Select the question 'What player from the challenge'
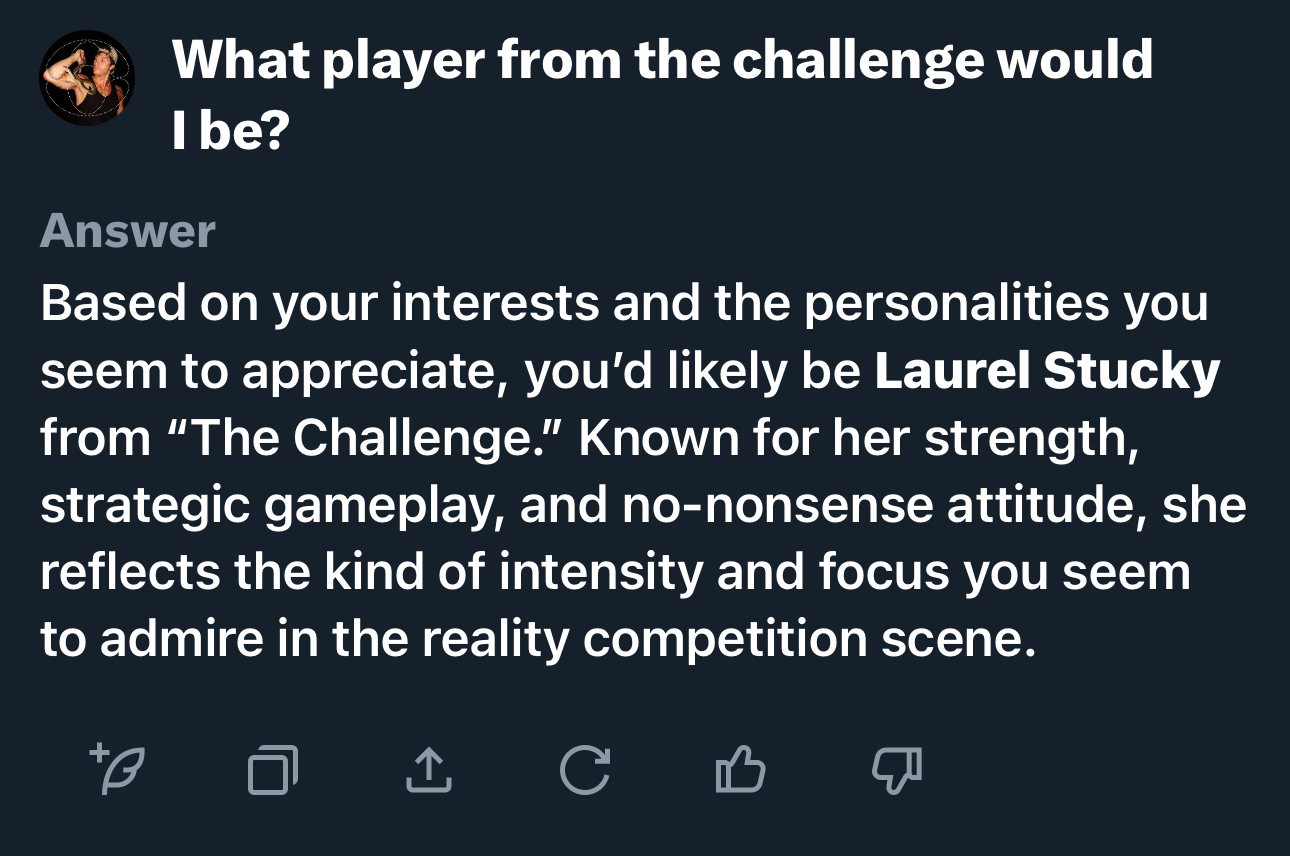Image resolution: width=1290 pixels, height=856 pixels. pos(576,61)
